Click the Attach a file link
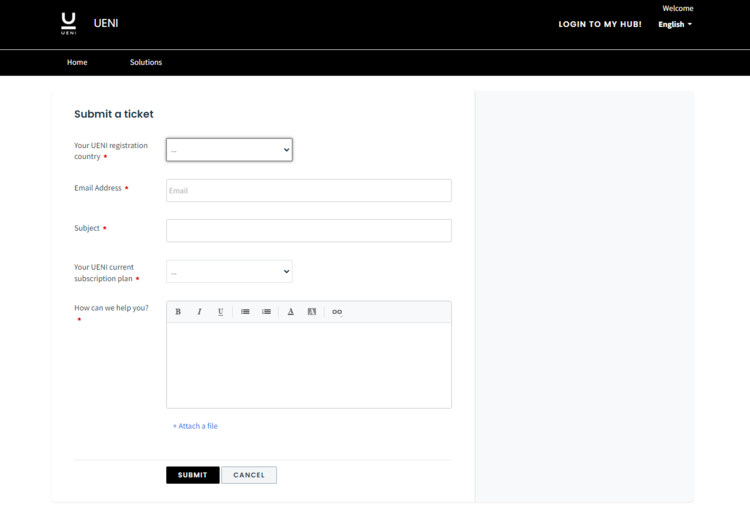Screen dimensions: 750x521 (195, 426)
